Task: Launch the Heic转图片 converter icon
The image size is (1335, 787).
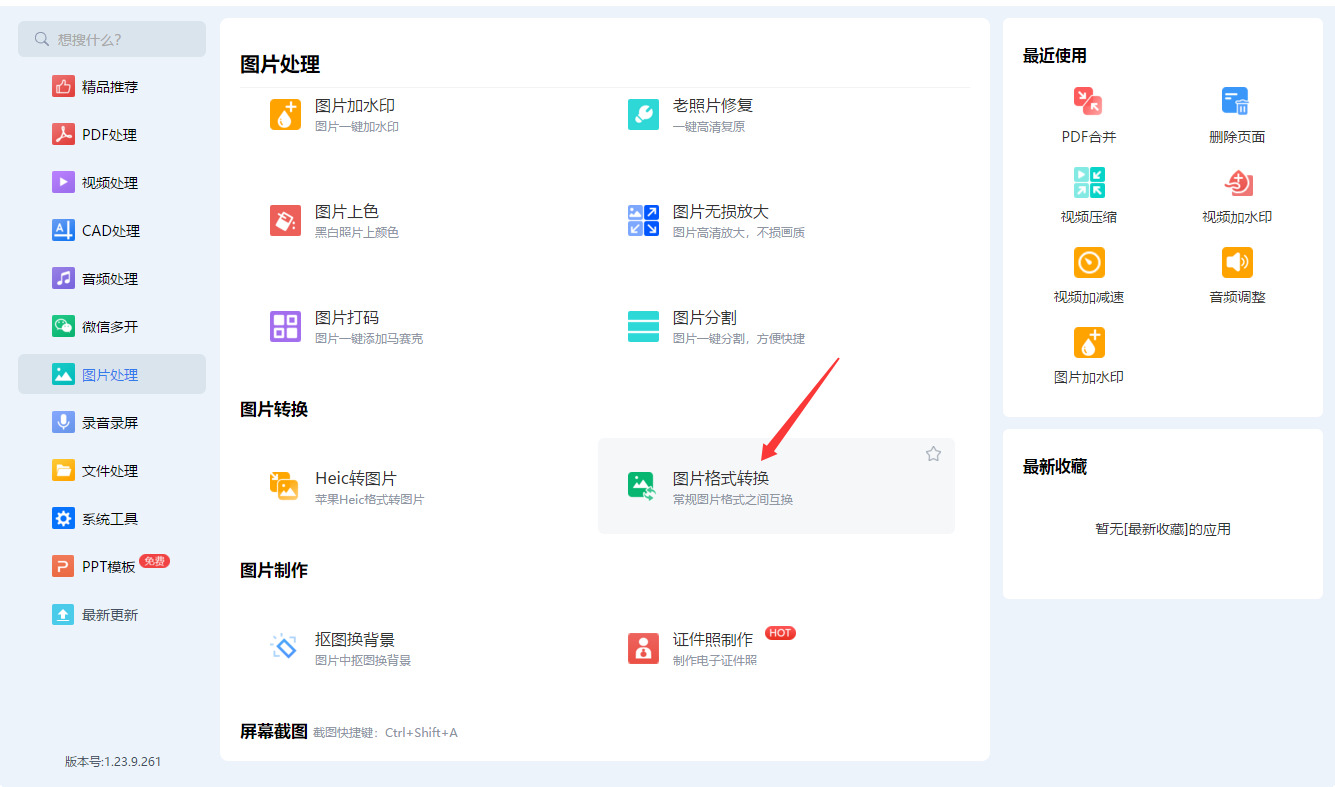Action: click(285, 487)
